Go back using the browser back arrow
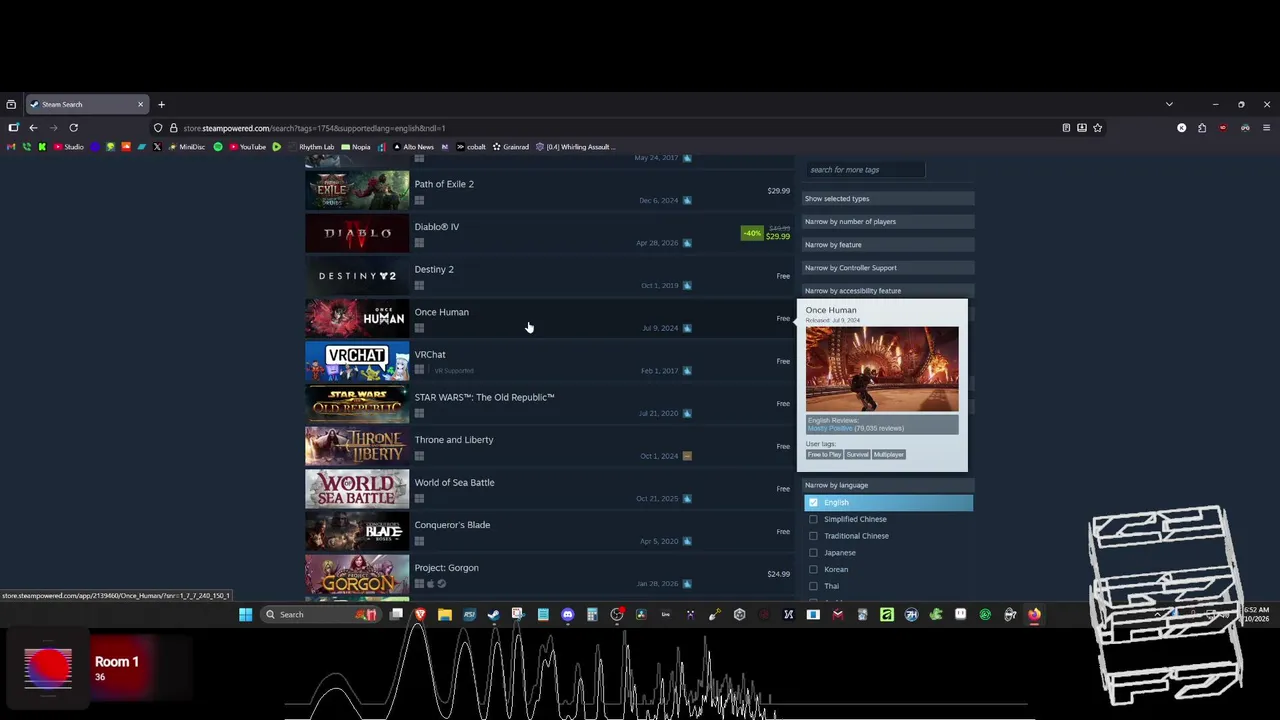Screen dimensions: 1280x720 point(33,128)
